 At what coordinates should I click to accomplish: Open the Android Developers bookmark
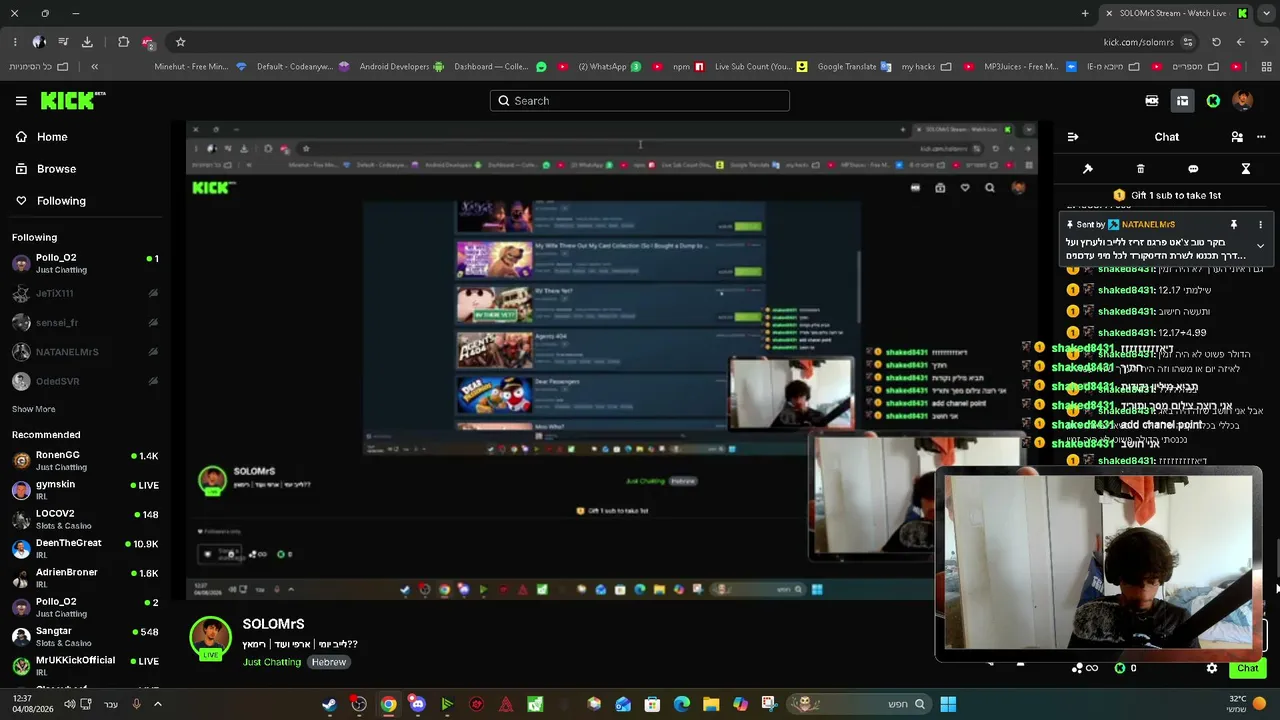401,67
